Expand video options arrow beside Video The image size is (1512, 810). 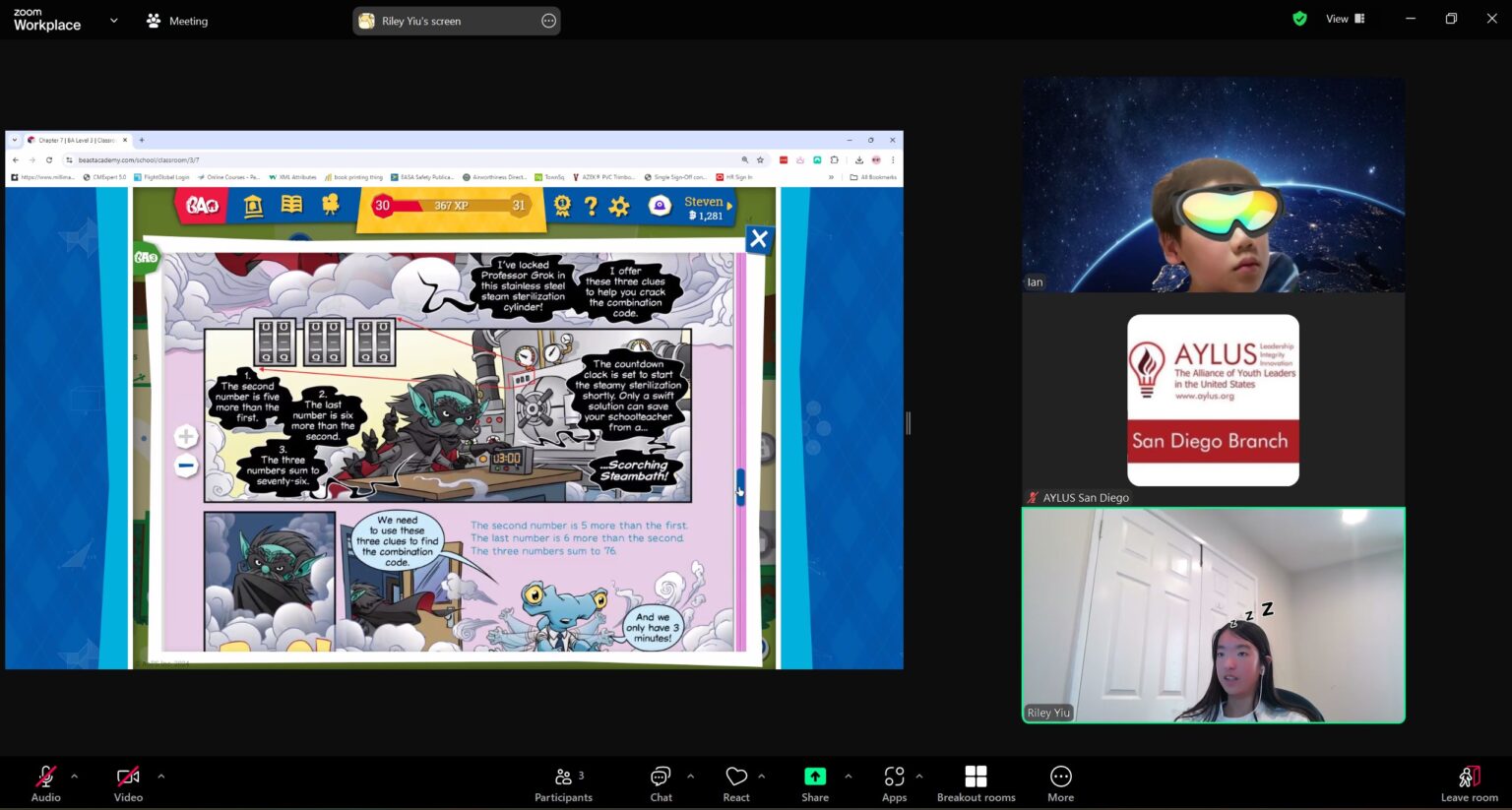pos(160,776)
